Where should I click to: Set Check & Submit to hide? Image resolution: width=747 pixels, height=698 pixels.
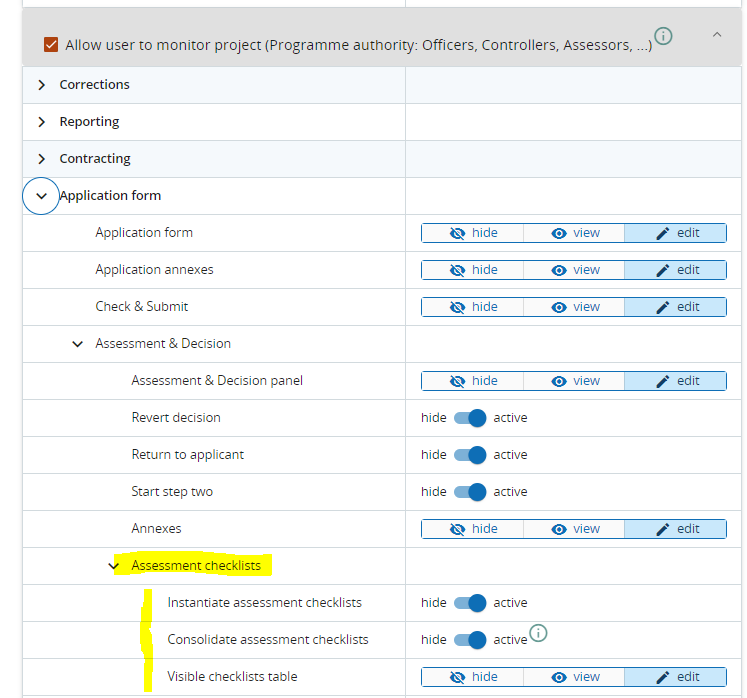(473, 307)
